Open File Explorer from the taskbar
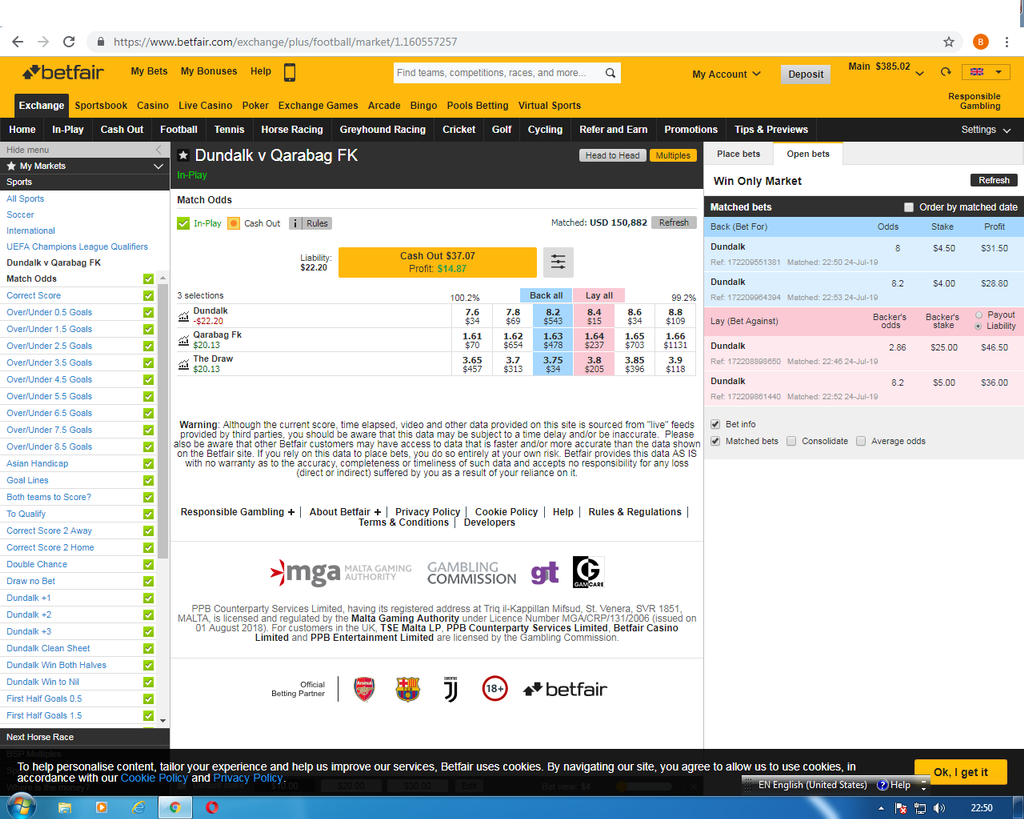The image size is (1024, 819). 65,808
